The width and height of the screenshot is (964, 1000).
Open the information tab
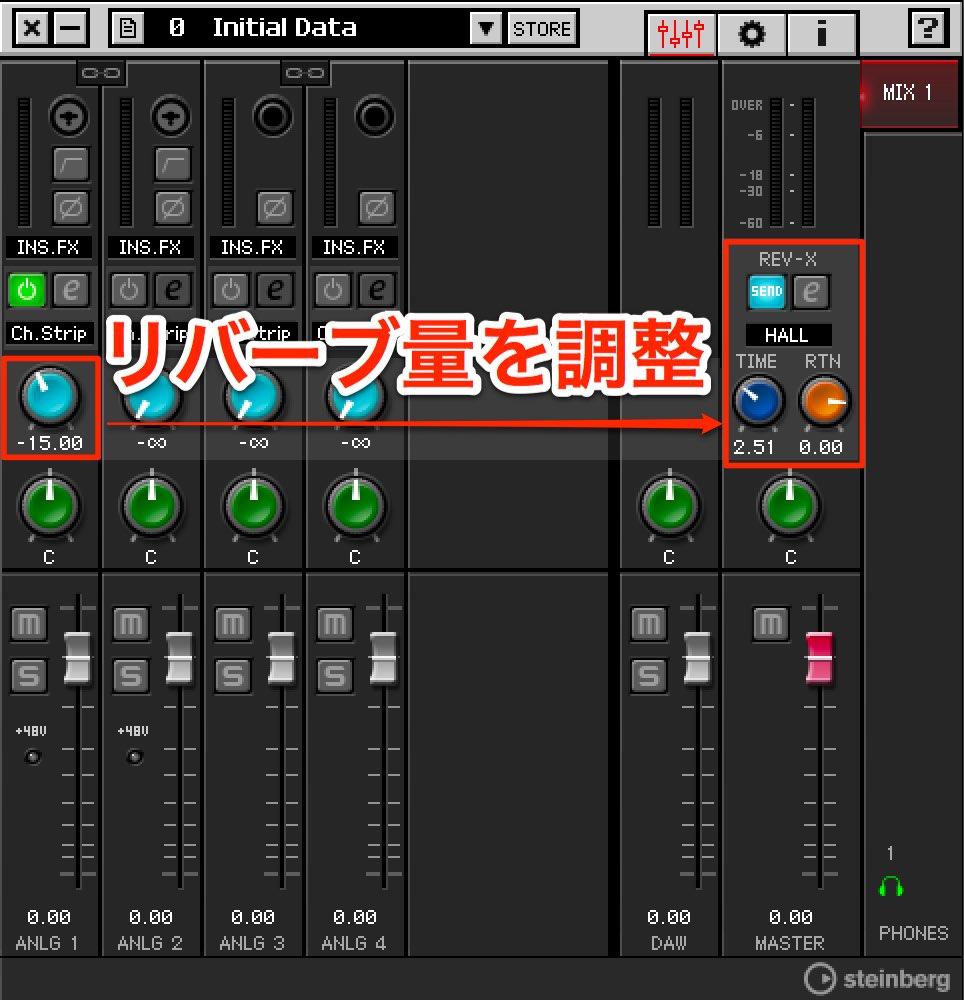821,32
